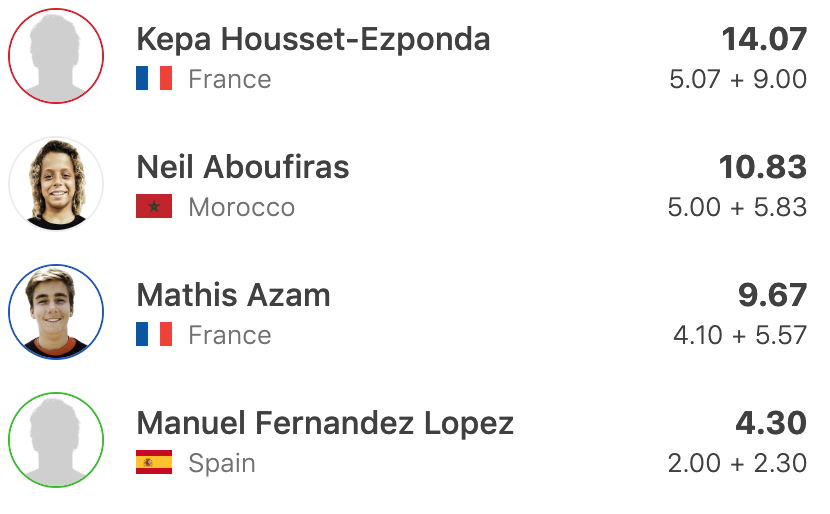This screenshot has height=514, width=830.
Task: Click Mathis Azam's profile photo
Action: pos(56,312)
